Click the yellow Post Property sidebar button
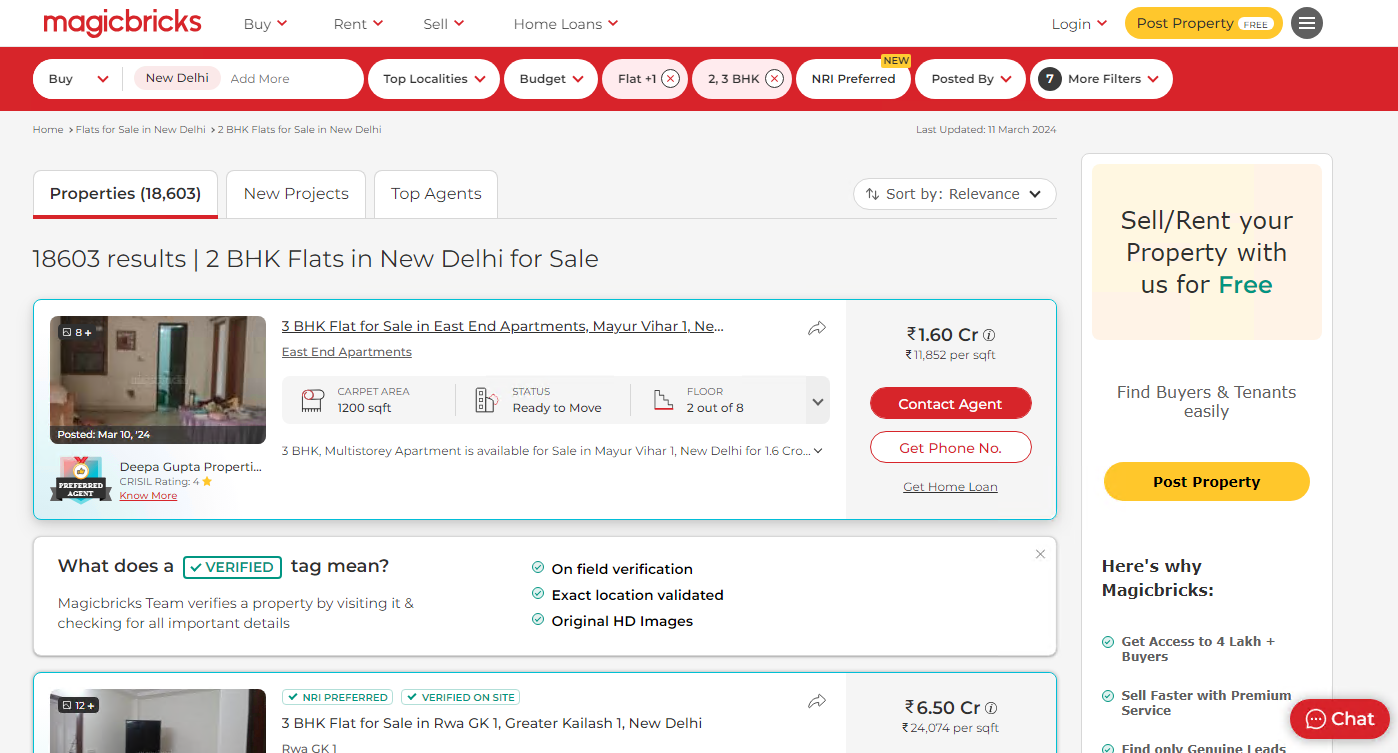The width and height of the screenshot is (1398, 753). coord(1206,481)
